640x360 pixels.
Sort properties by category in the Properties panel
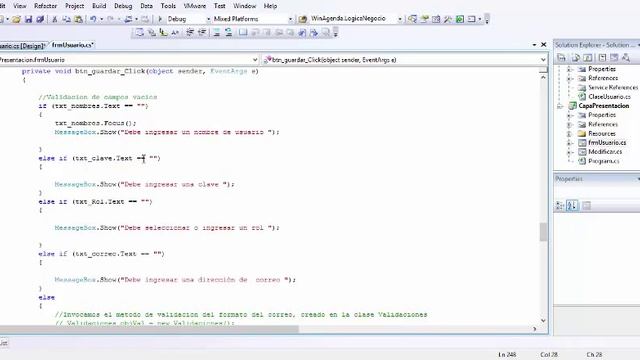560,206
